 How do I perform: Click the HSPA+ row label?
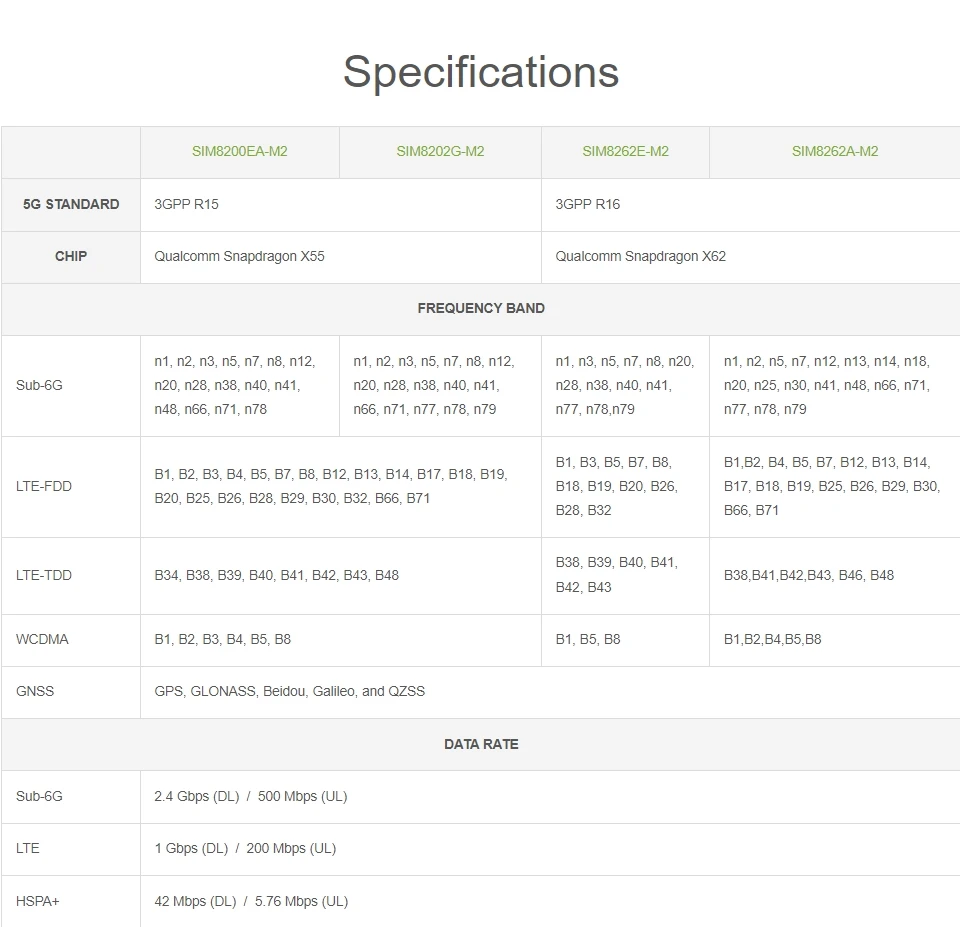coord(38,901)
